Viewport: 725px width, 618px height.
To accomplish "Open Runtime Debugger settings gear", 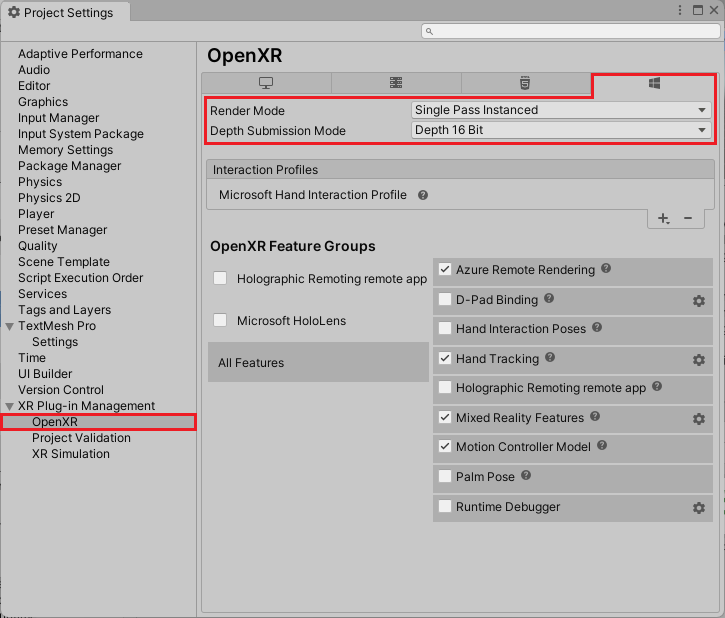I will pos(699,508).
